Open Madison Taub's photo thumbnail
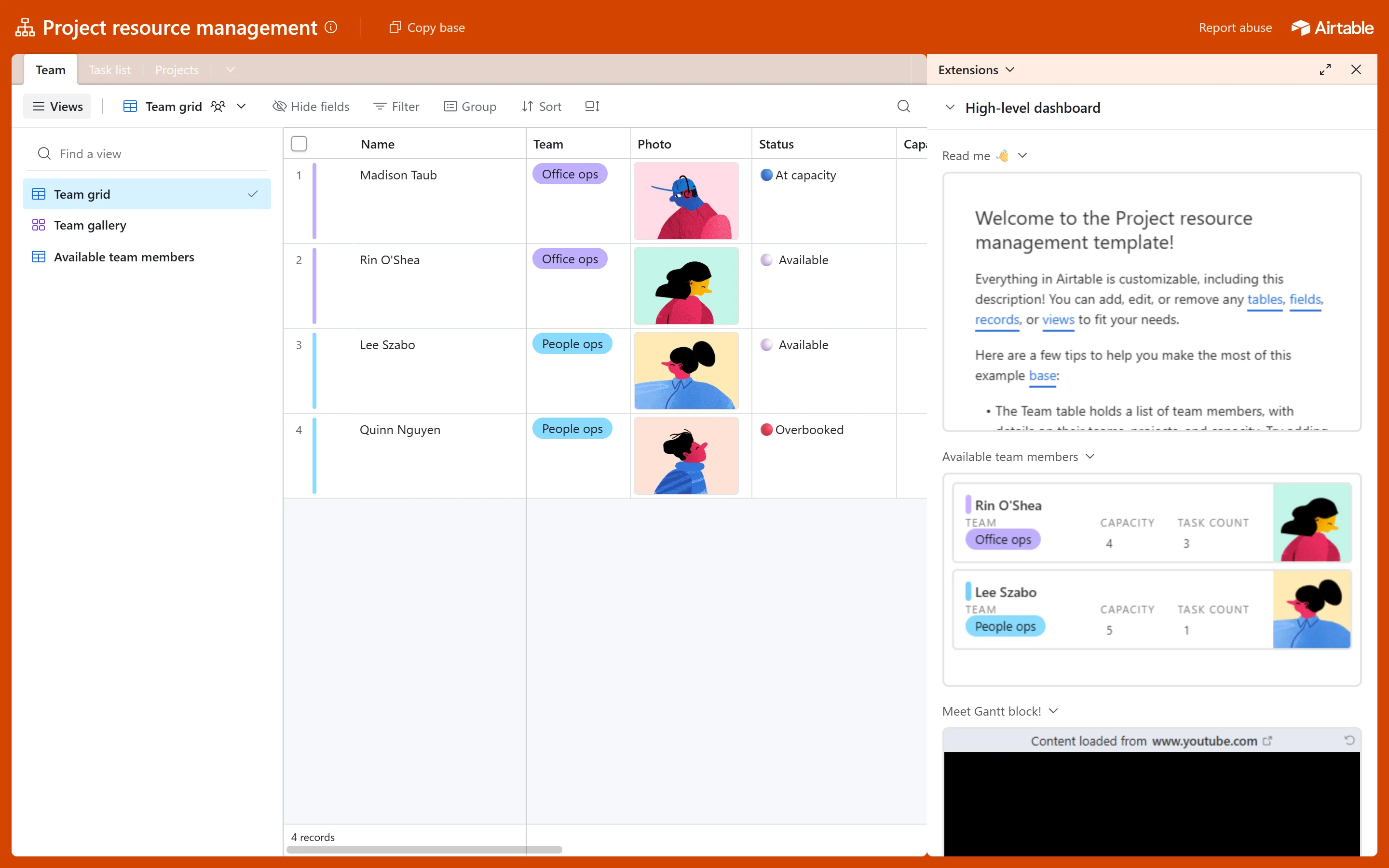The image size is (1389, 868). pos(686,201)
